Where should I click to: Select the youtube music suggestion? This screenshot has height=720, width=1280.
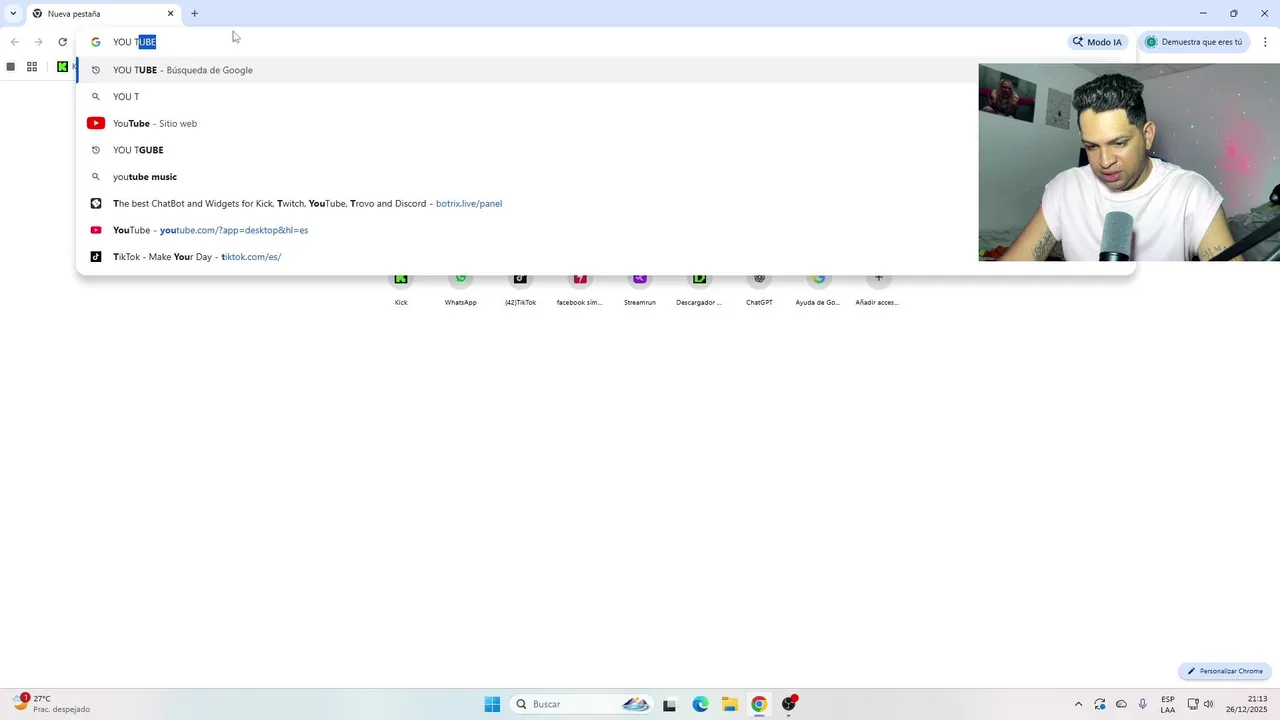coord(606,177)
